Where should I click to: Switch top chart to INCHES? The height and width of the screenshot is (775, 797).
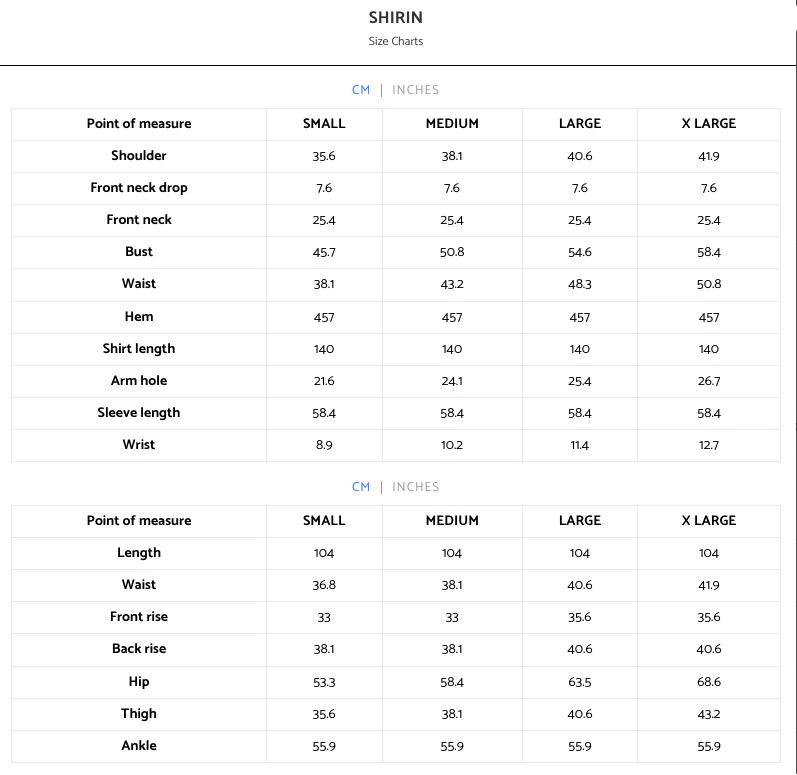tap(415, 90)
